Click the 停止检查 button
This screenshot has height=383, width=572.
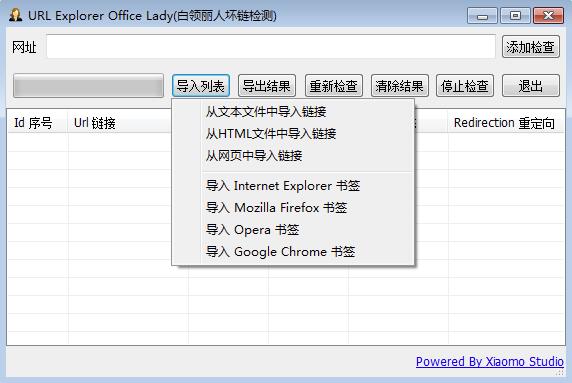tap(465, 86)
